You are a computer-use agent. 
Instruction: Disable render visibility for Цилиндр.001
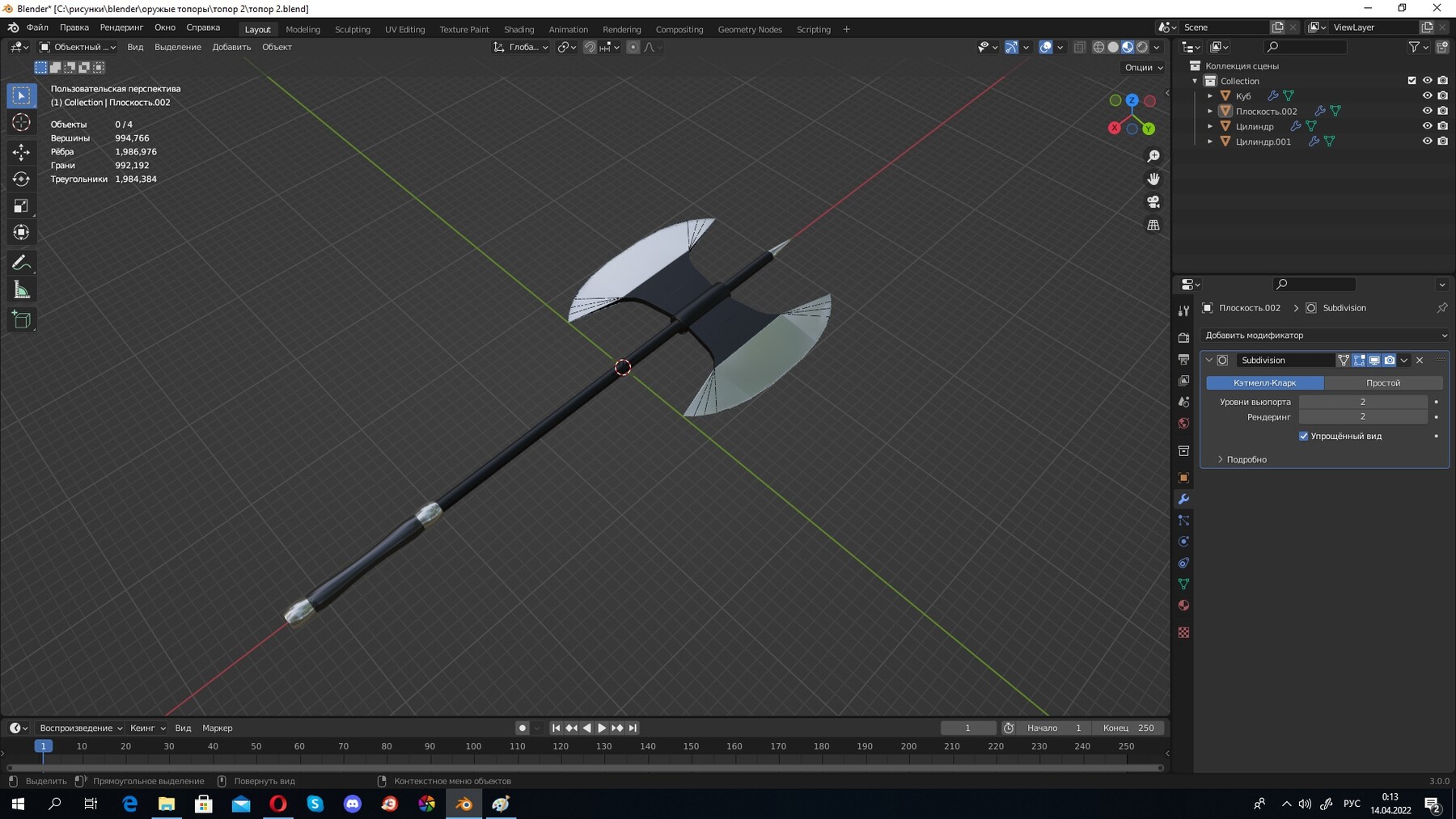tap(1442, 141)
